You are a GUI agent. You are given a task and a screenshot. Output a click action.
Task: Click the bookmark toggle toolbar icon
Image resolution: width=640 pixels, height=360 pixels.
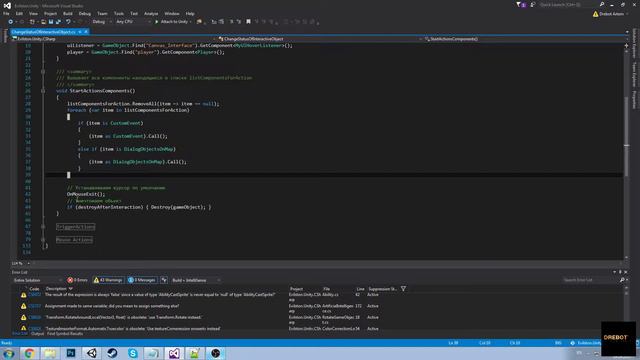click(x=248, y=22)
